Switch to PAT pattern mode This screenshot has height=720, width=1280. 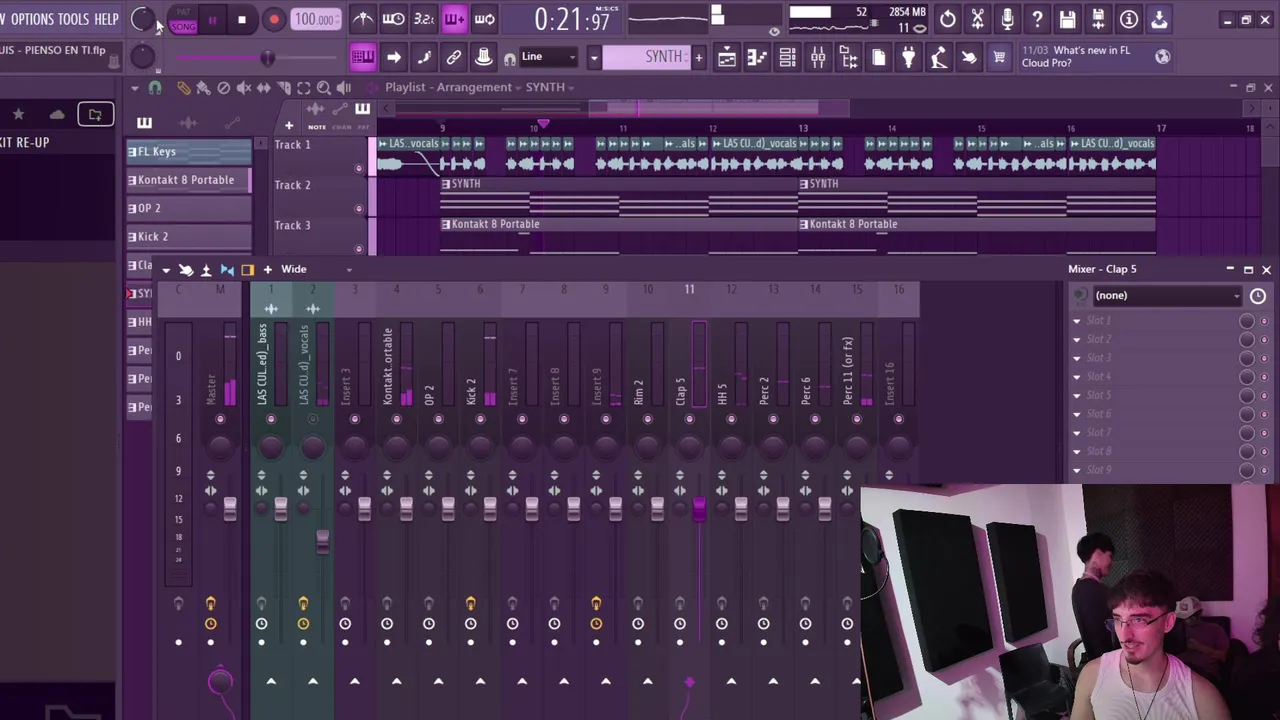(183, 13)
